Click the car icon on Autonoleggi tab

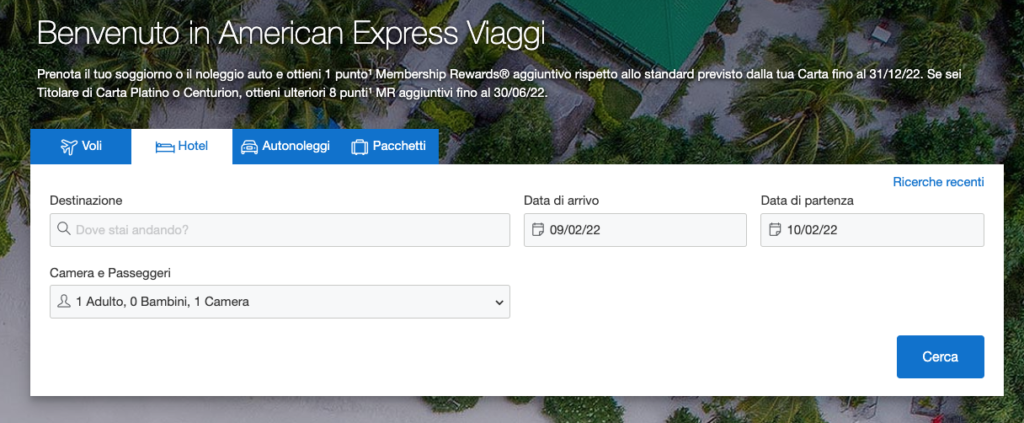249,147
